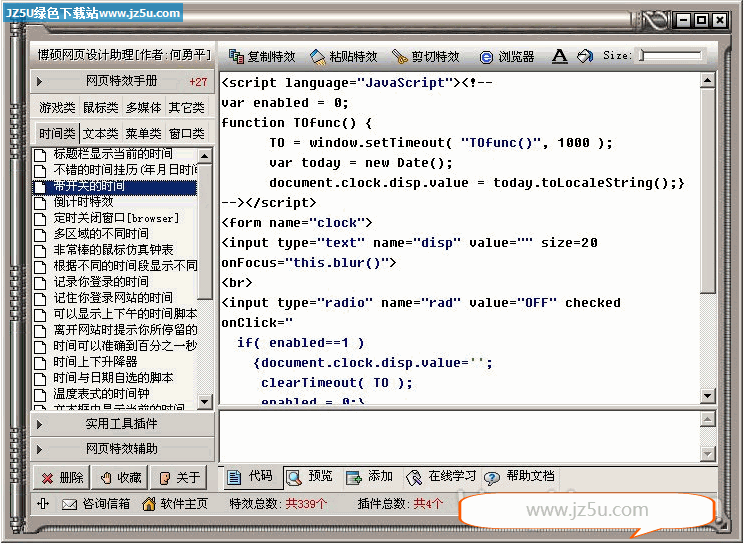Select 记住你登录网站的时间 list item
Viewport: 744px width, 544px height.
point(114,298)
